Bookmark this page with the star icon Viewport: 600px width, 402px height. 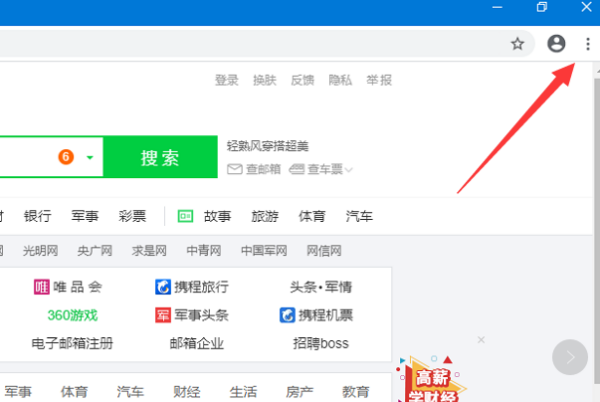click(x=517, y=44)
